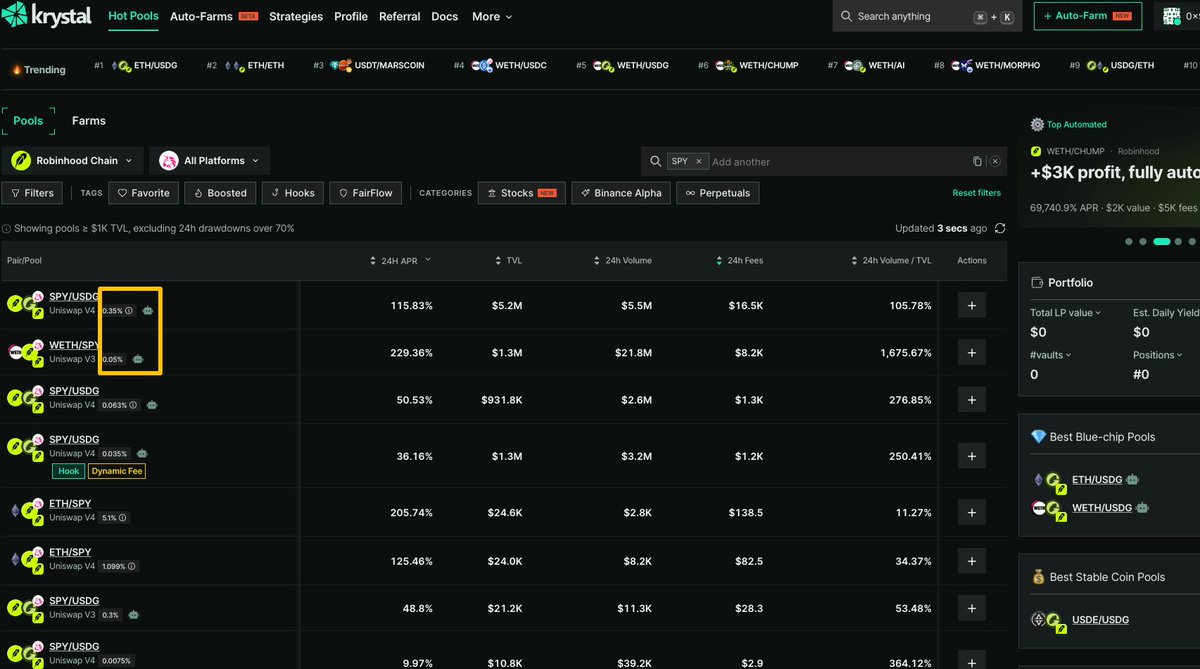Click the magnifier icon in the pool search
The width and height of the screenshot is (1200, 669).
[656, 161]
